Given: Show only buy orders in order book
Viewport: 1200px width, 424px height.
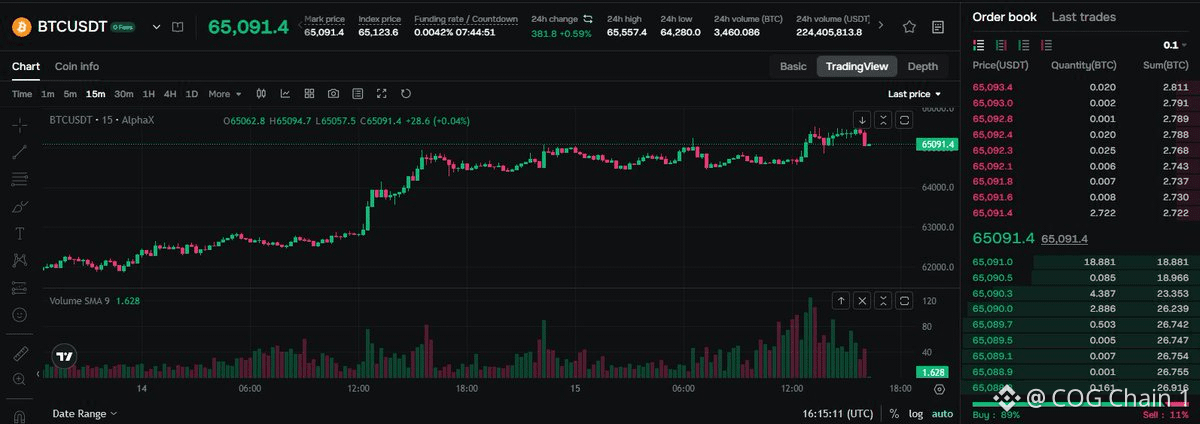Looking at the screenshot, I should [x=1025, y=45].
